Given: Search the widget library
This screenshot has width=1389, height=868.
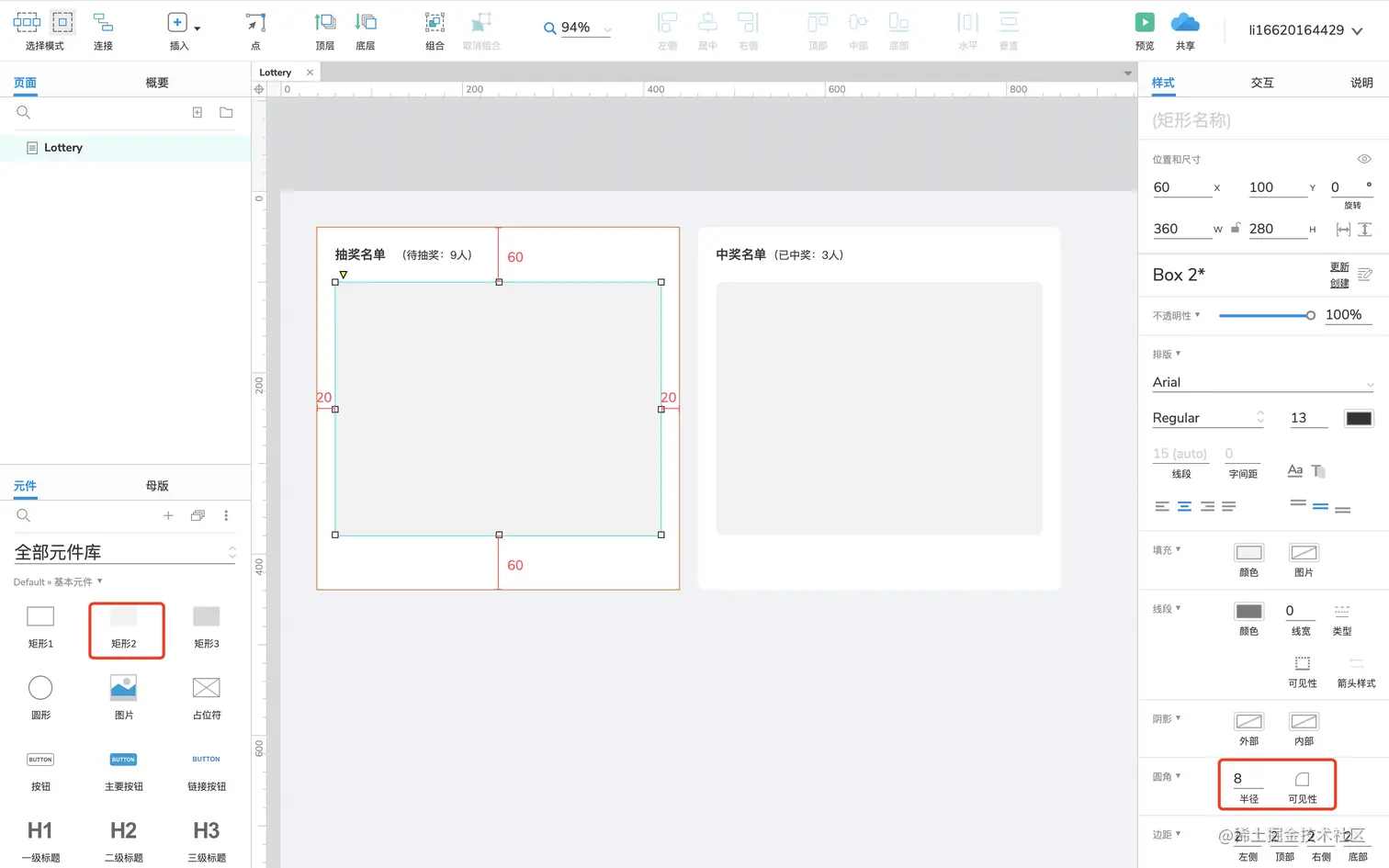Looking at the screenshot, I should [24, 515].
